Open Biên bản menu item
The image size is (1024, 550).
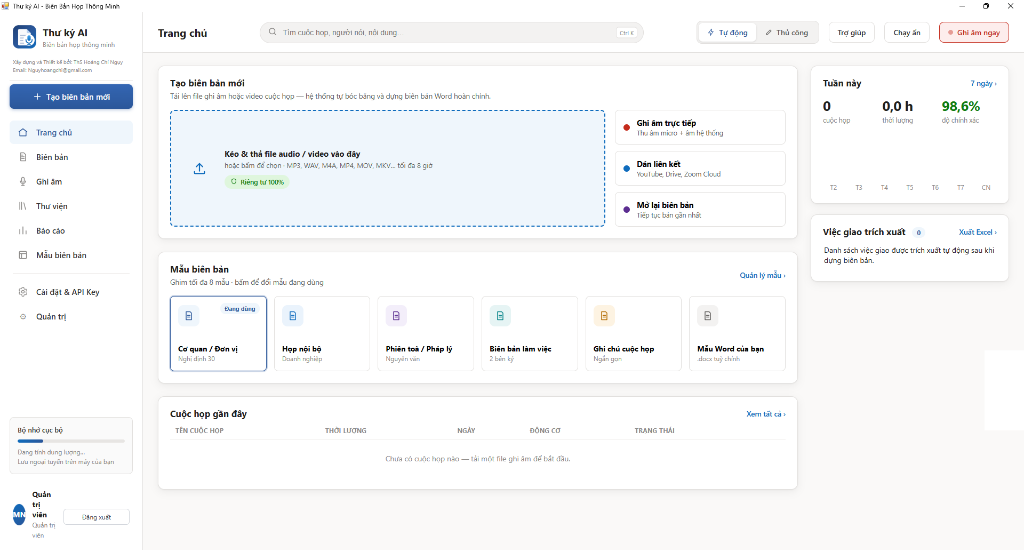[71, 157]
